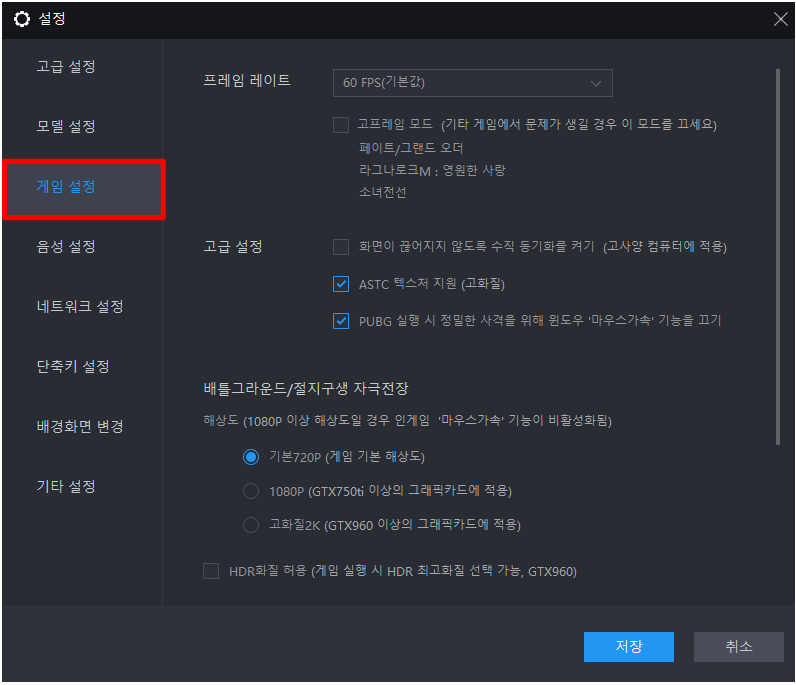Click the vertical scrollbar of the settings panel
This screenshot has width=796, height=685.
click(778, 256)
